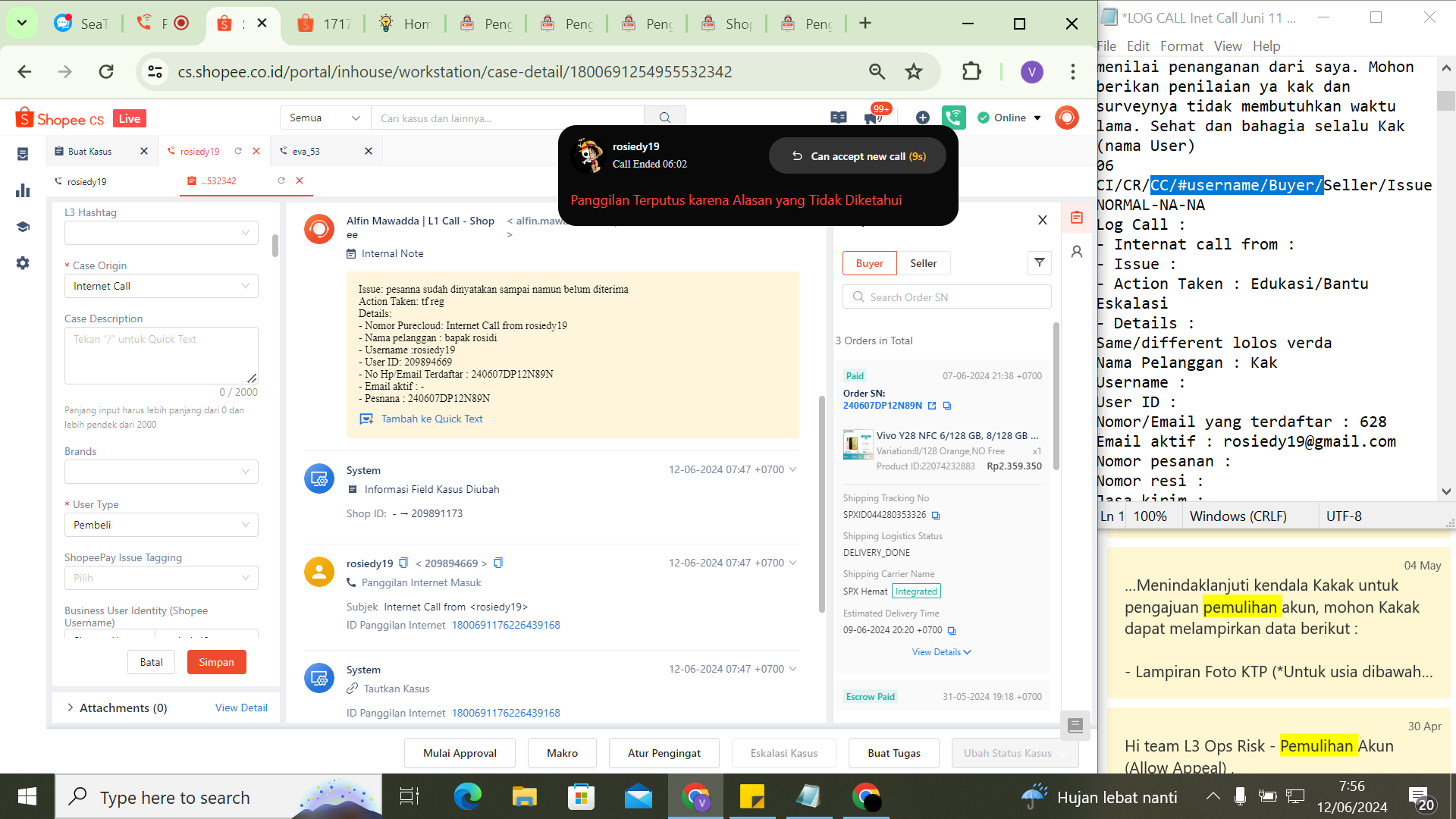Viewport: 1456px width, 819px height.
Task: Open the analytics bar chart sidebar icon
Action: point(23,190)
